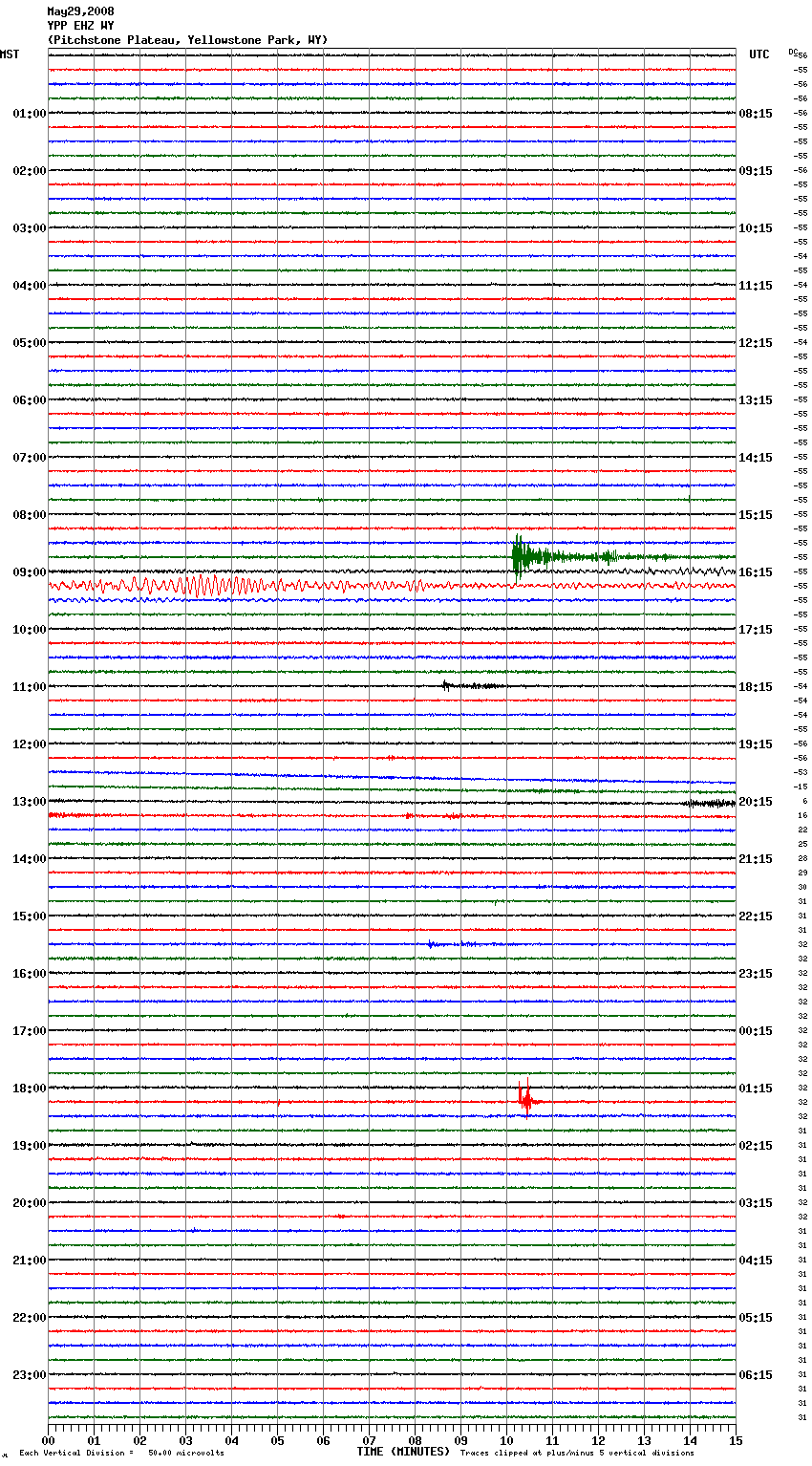
Task: Click the 15 minute tick label on the bottom axis
Action: point(736,1440)
